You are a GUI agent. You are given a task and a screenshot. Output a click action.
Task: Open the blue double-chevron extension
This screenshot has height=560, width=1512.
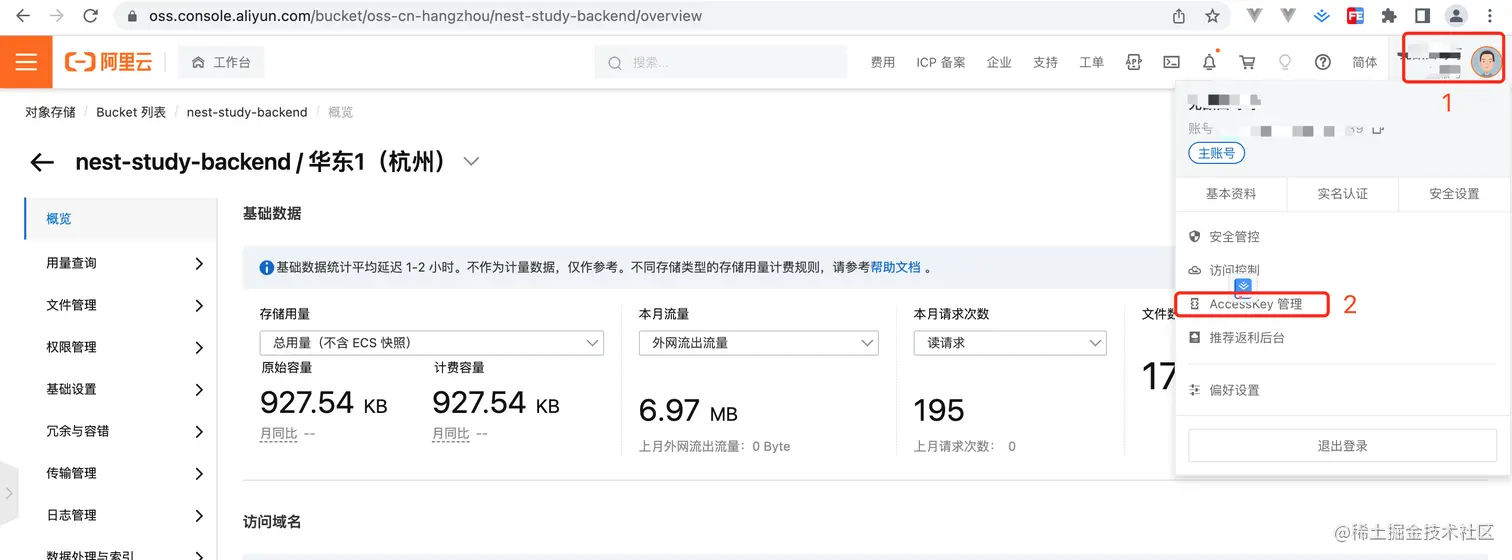(1322, 16)
